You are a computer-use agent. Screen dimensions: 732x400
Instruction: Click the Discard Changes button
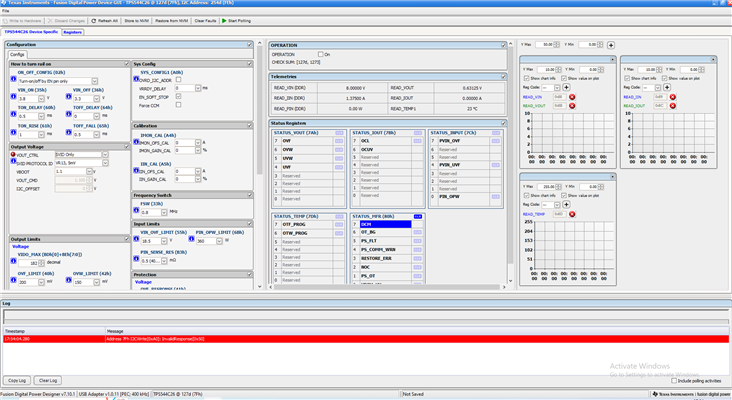tap(66, 21)
